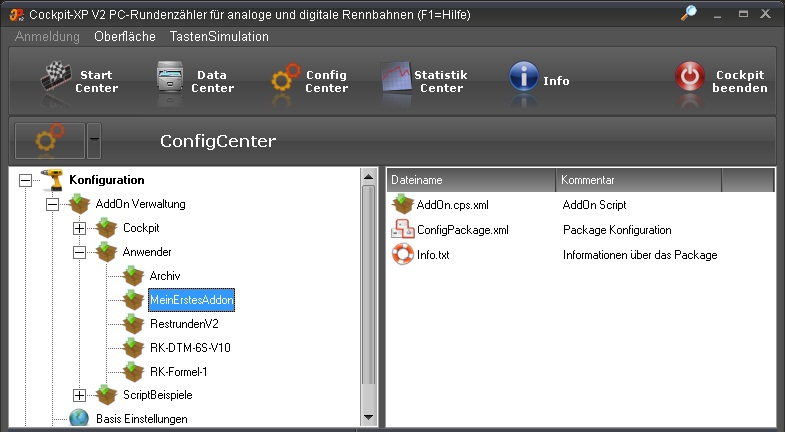Open the Statistik Center chart icon

click(x=396, y=77)
